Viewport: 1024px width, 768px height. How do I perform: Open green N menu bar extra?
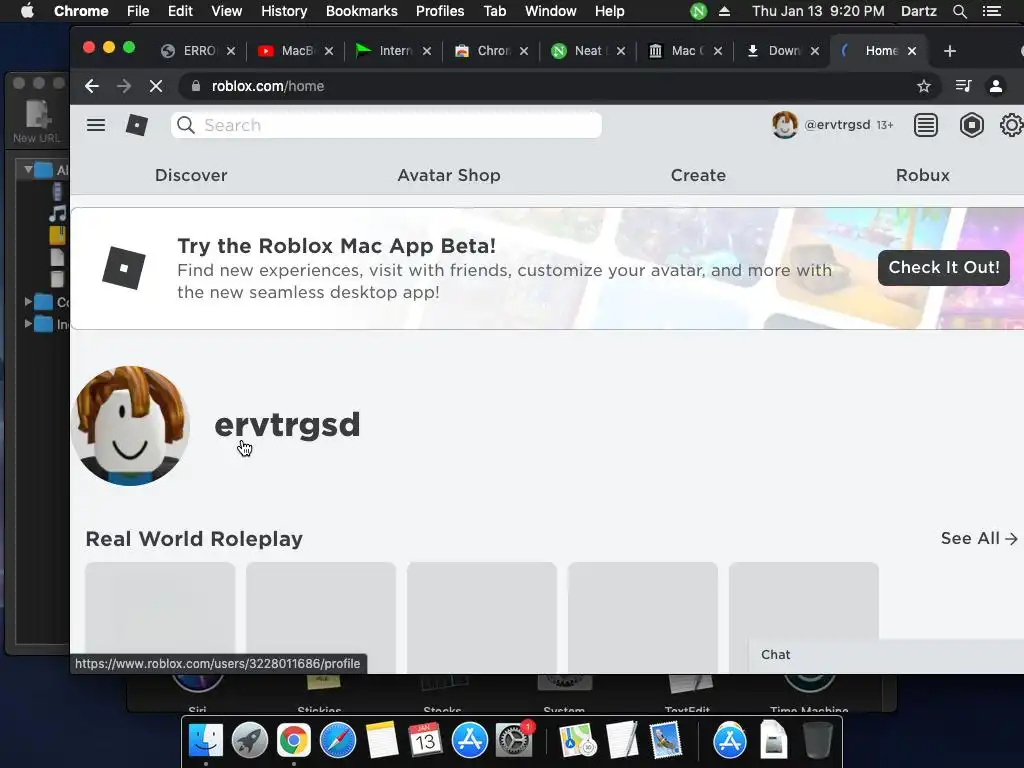(699, 11)
